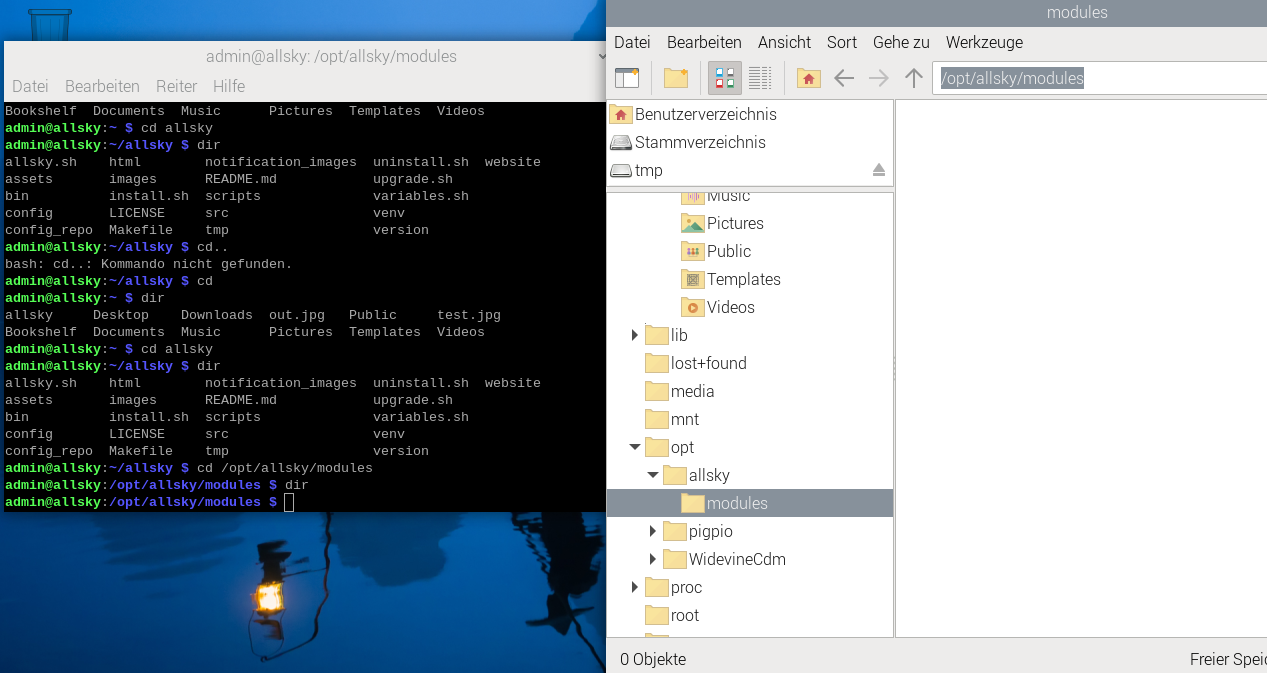Switch to icon view mode
This screenshot has height=673, width=1267.
(x=725, y=78)
